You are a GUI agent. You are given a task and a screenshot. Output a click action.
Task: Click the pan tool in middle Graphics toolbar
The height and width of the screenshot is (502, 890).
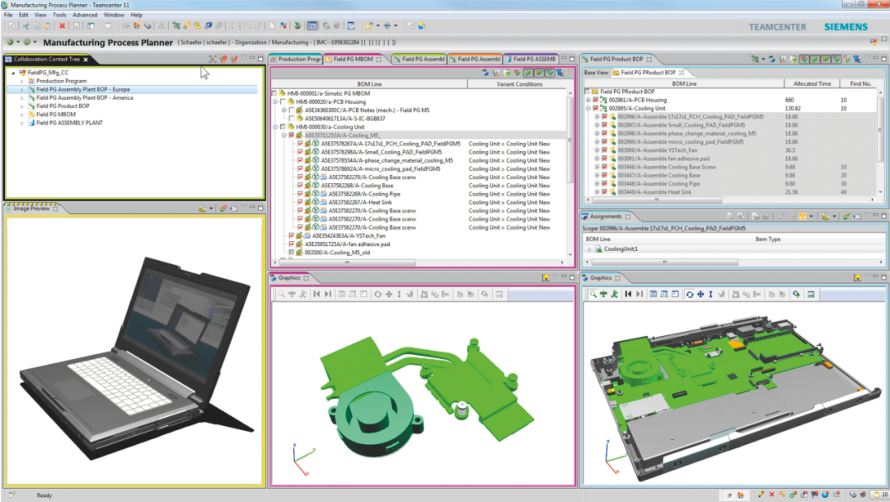[x=389, y=294]
